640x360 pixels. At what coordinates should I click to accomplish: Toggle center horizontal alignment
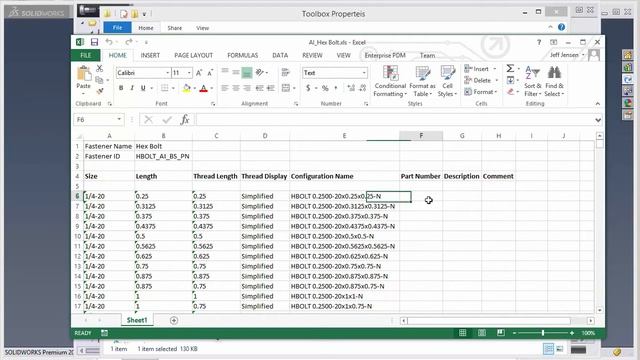click(x=236, y=88)
